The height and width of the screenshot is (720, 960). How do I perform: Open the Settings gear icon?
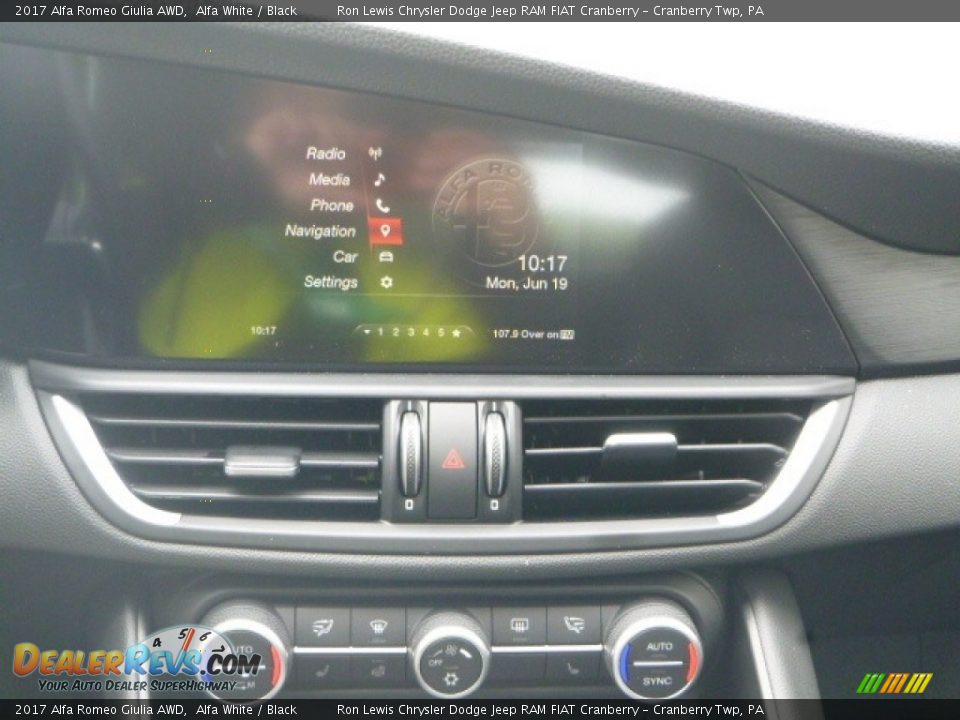[x=386, y=283]
